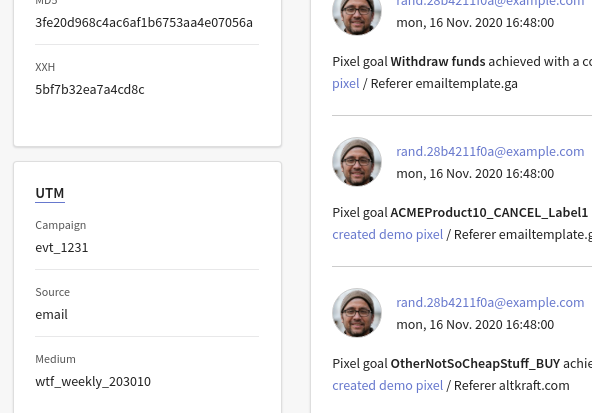Click the MD5 hash value
592x413 pixels.
(x=144, y=23)
